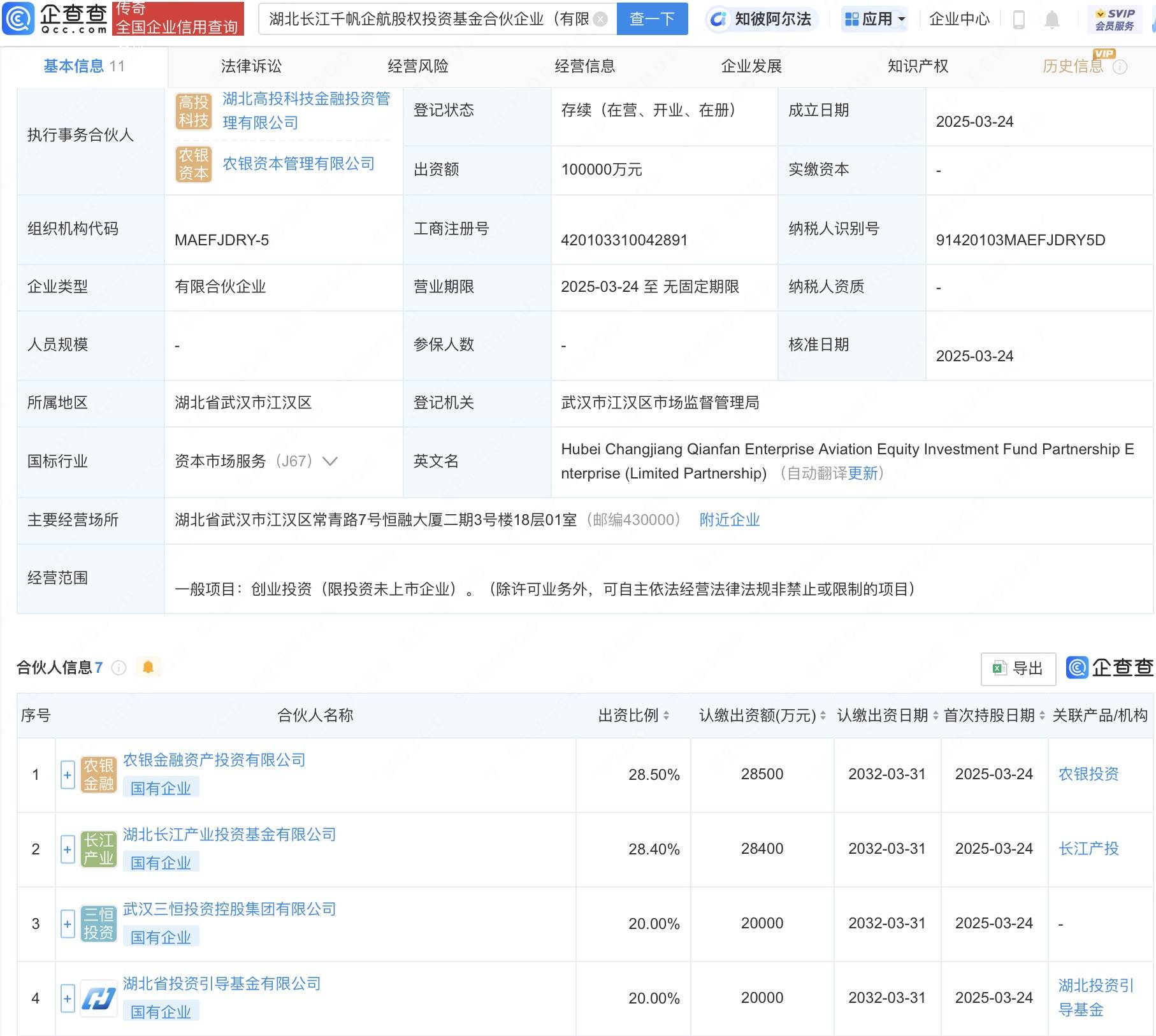Toggle sorting on the 首次持股日期 column

click(x=1041, y=715)
